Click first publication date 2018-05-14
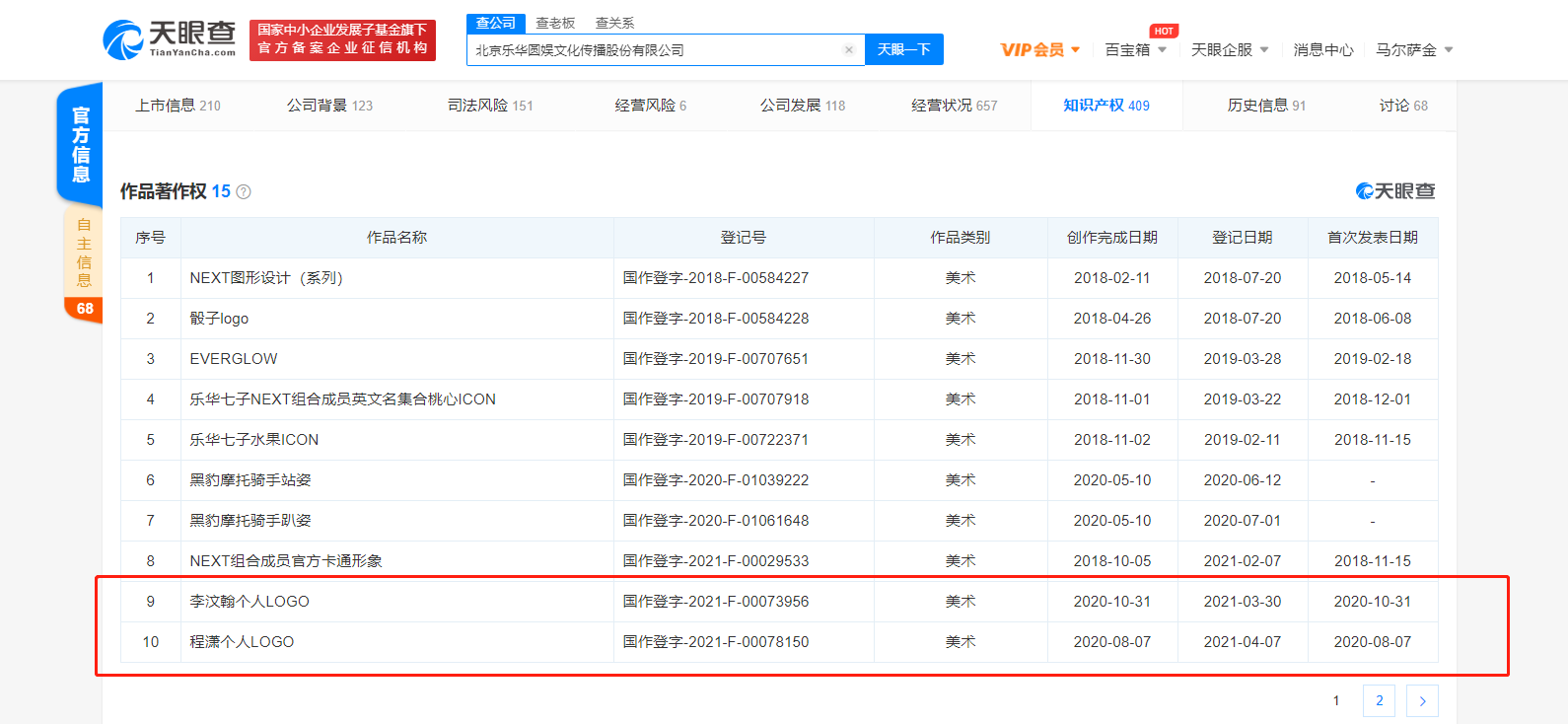Screen dimensions: 1568x724 click(x=1373, y=278)
